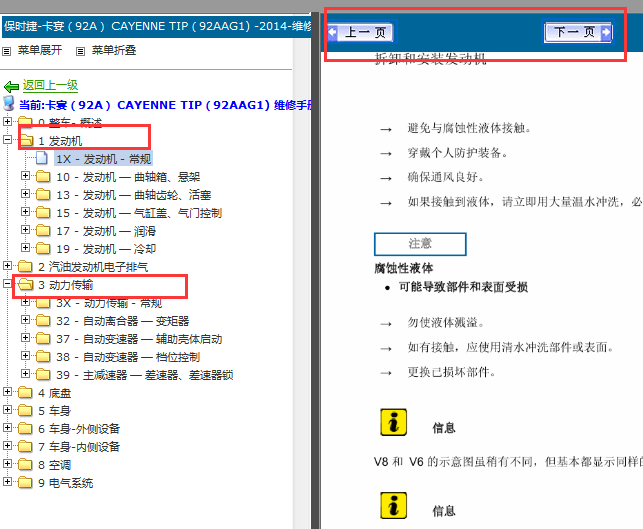The width and height of the screenshot is (643, 529).
Task: Expand 10 - 发动机 — 曲轴箱、悬架
Action: pos(25,176)
